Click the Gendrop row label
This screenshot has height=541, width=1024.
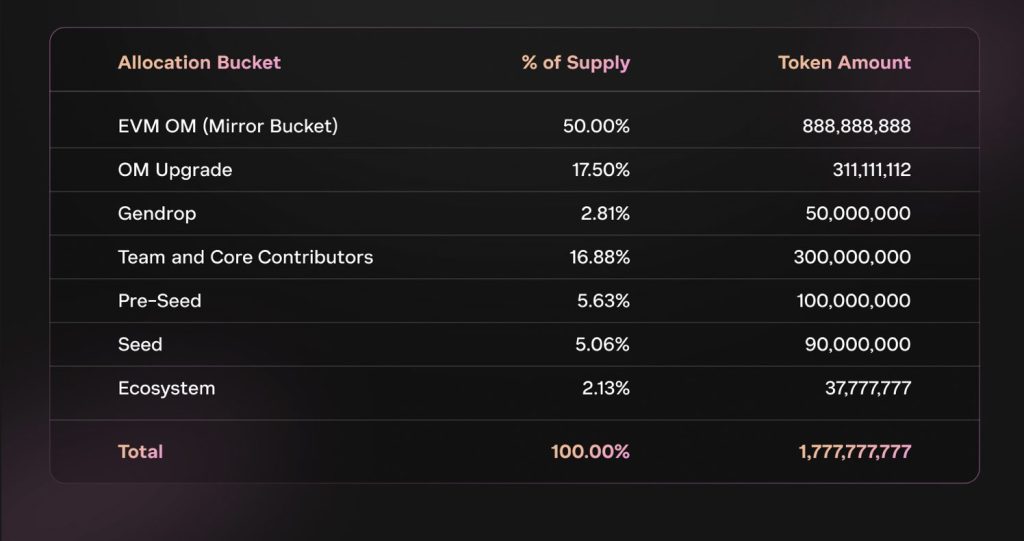coord(157,214)
